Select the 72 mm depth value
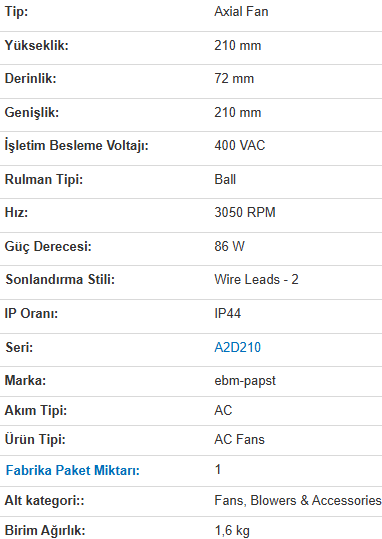This screenshot has height=539, width=382. (234, 79)
